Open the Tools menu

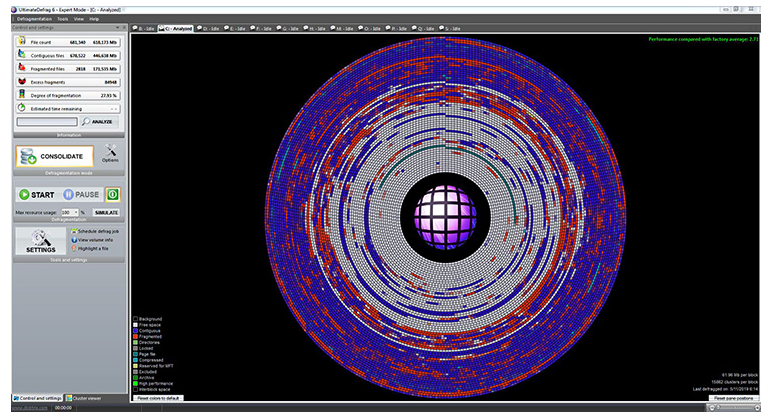[x=63, y=19]
